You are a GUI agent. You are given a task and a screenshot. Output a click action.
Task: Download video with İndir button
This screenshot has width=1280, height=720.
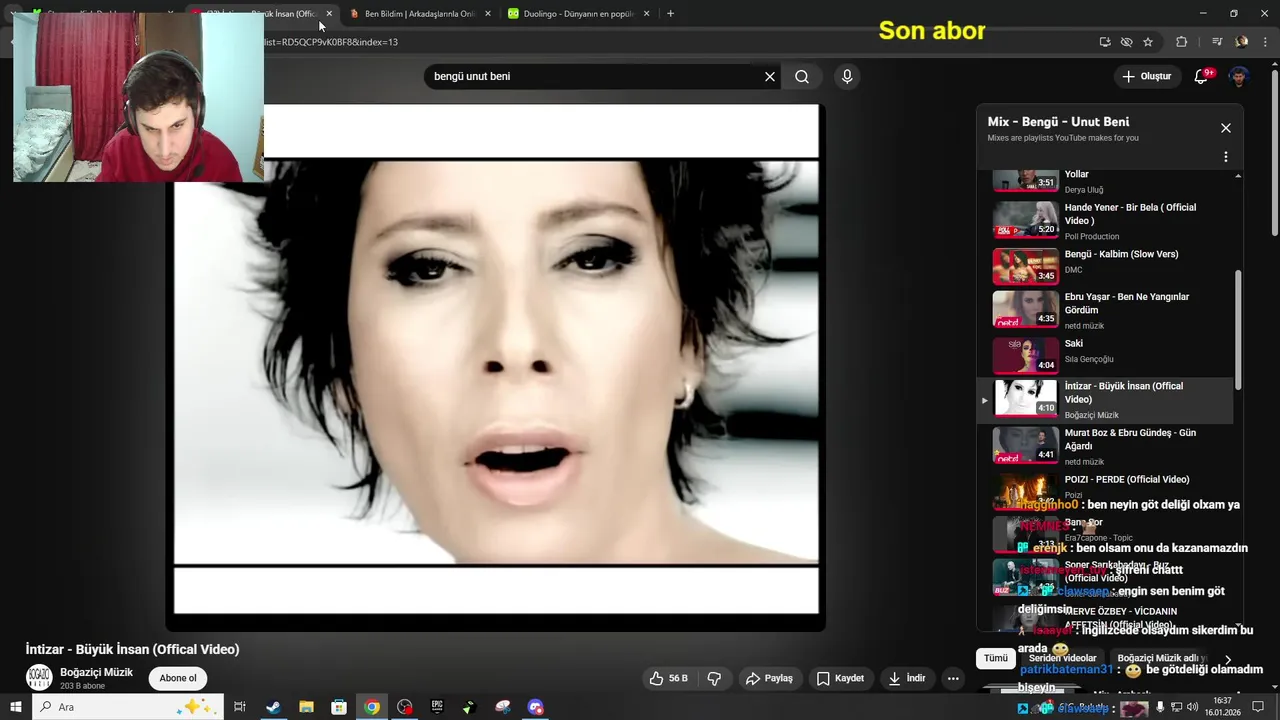(x=906, y=678)
